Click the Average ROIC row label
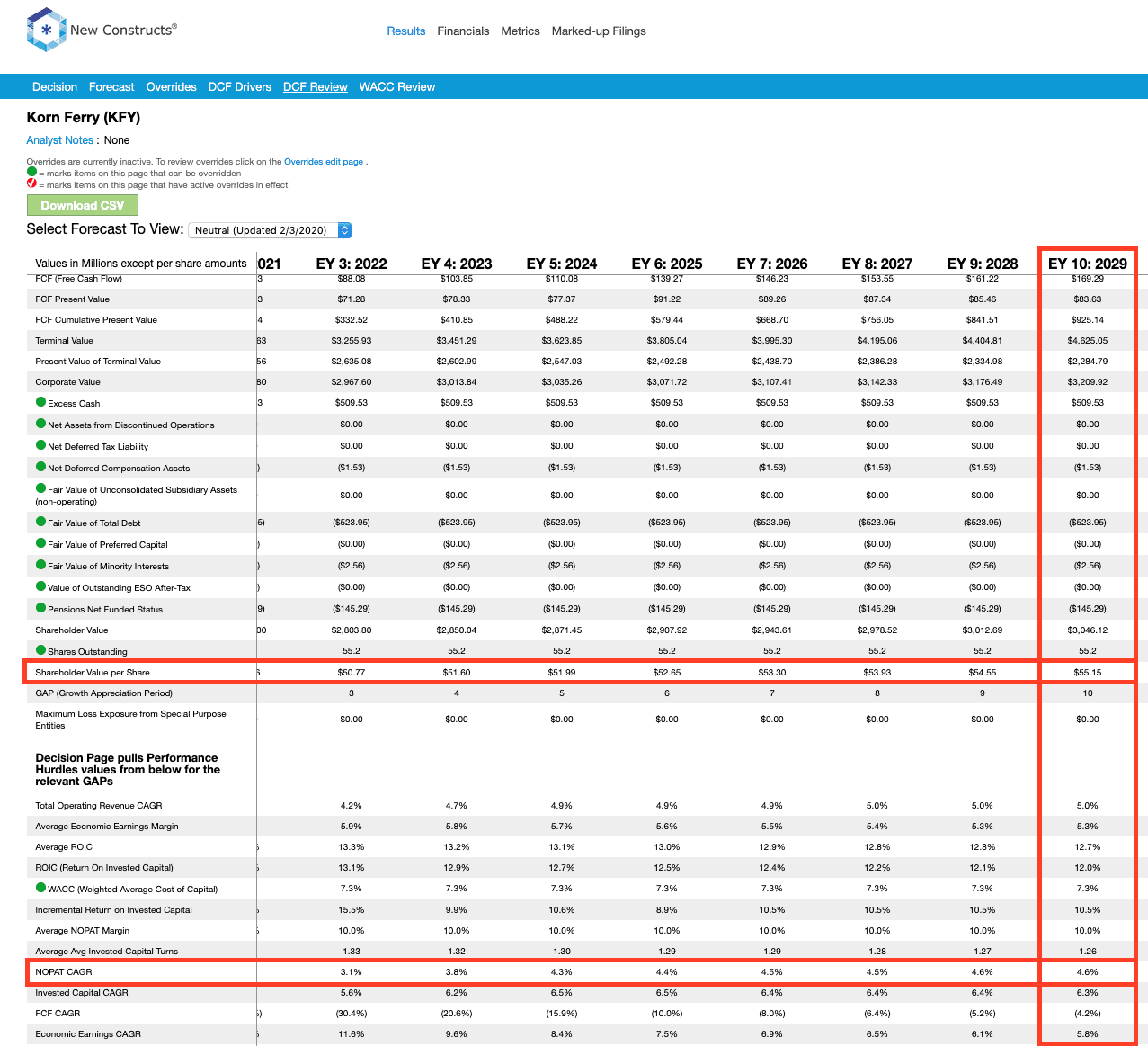This screenshot has width=1148, height=1046. (64, 847)
